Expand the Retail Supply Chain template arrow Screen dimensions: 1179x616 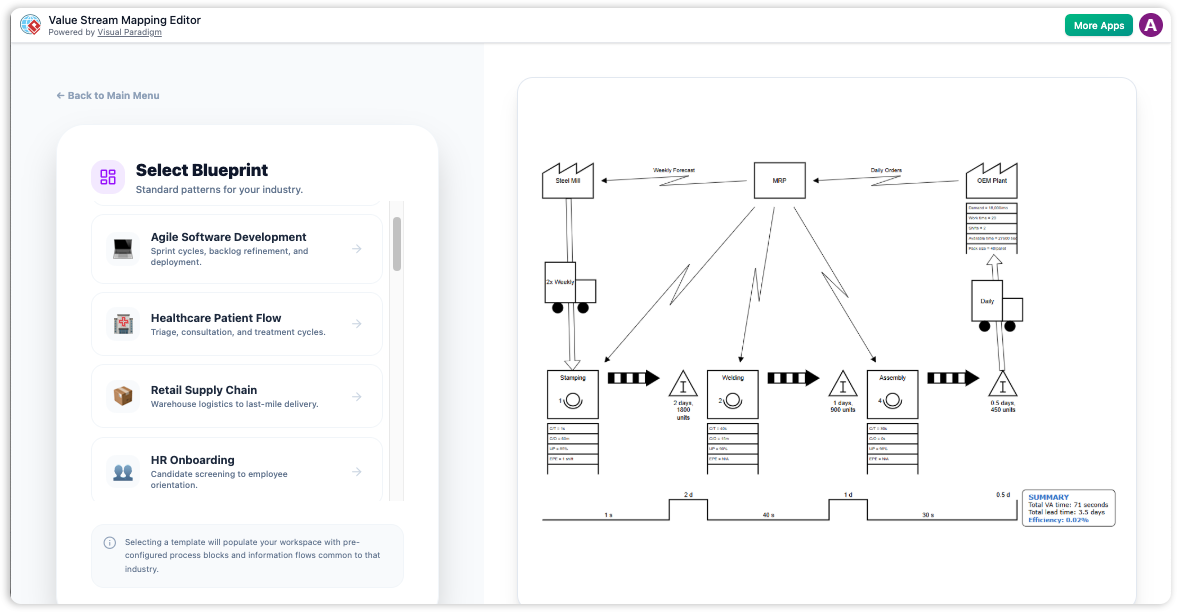coord(357,394)
